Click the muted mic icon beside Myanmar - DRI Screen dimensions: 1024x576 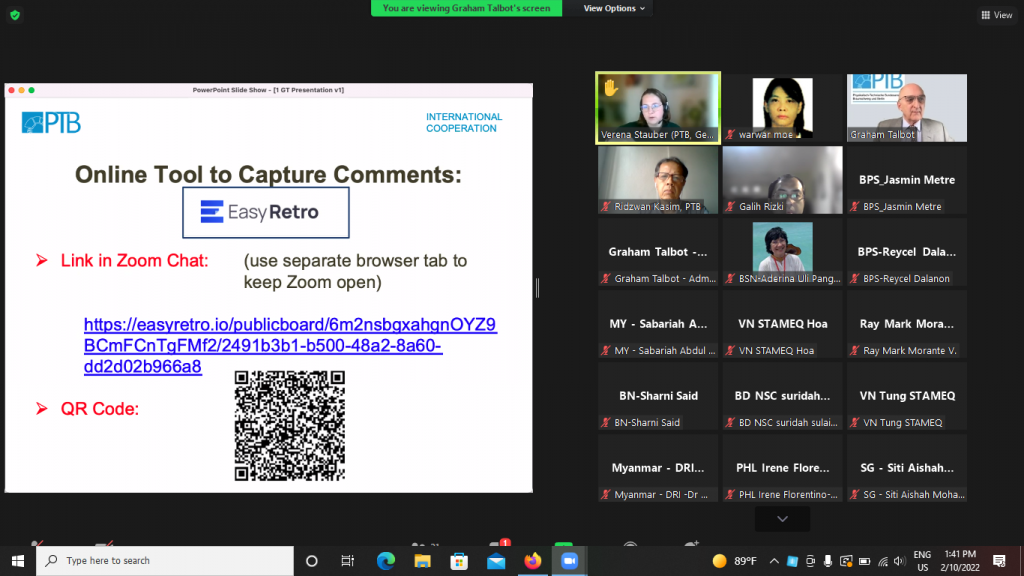point(606,494)
